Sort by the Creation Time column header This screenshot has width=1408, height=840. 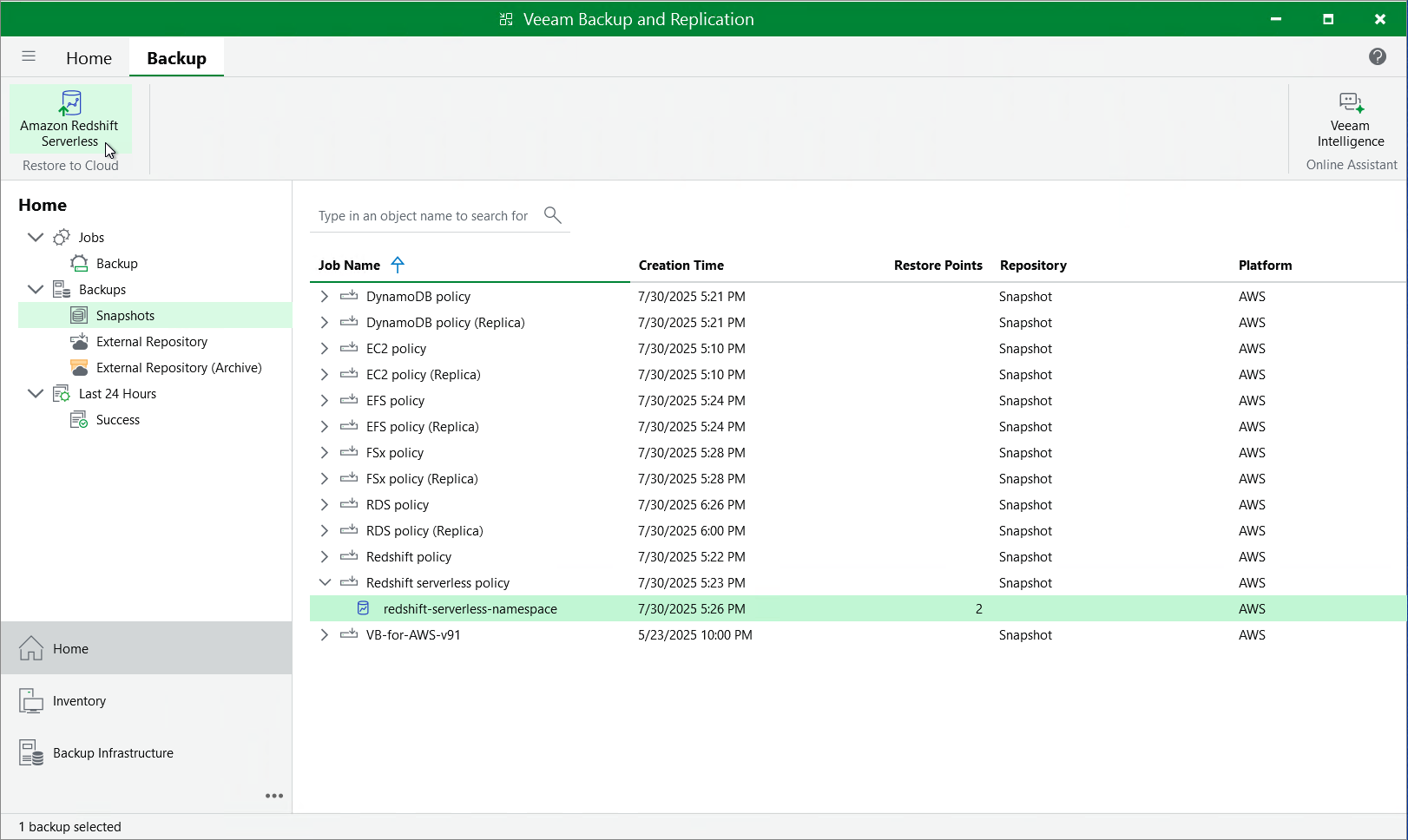[x=681, y=266]
